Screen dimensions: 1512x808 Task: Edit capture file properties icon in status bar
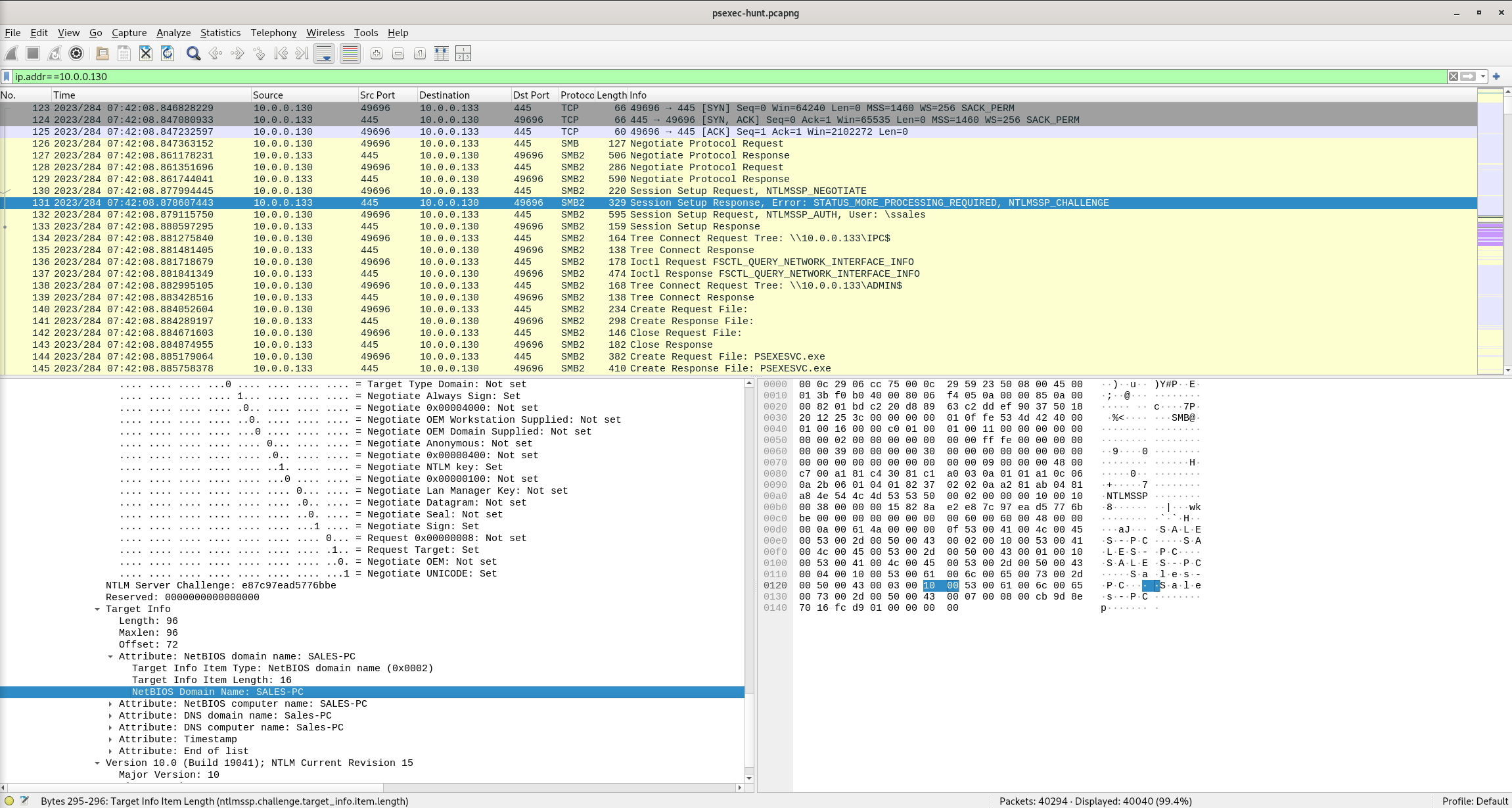pos(24,801)
